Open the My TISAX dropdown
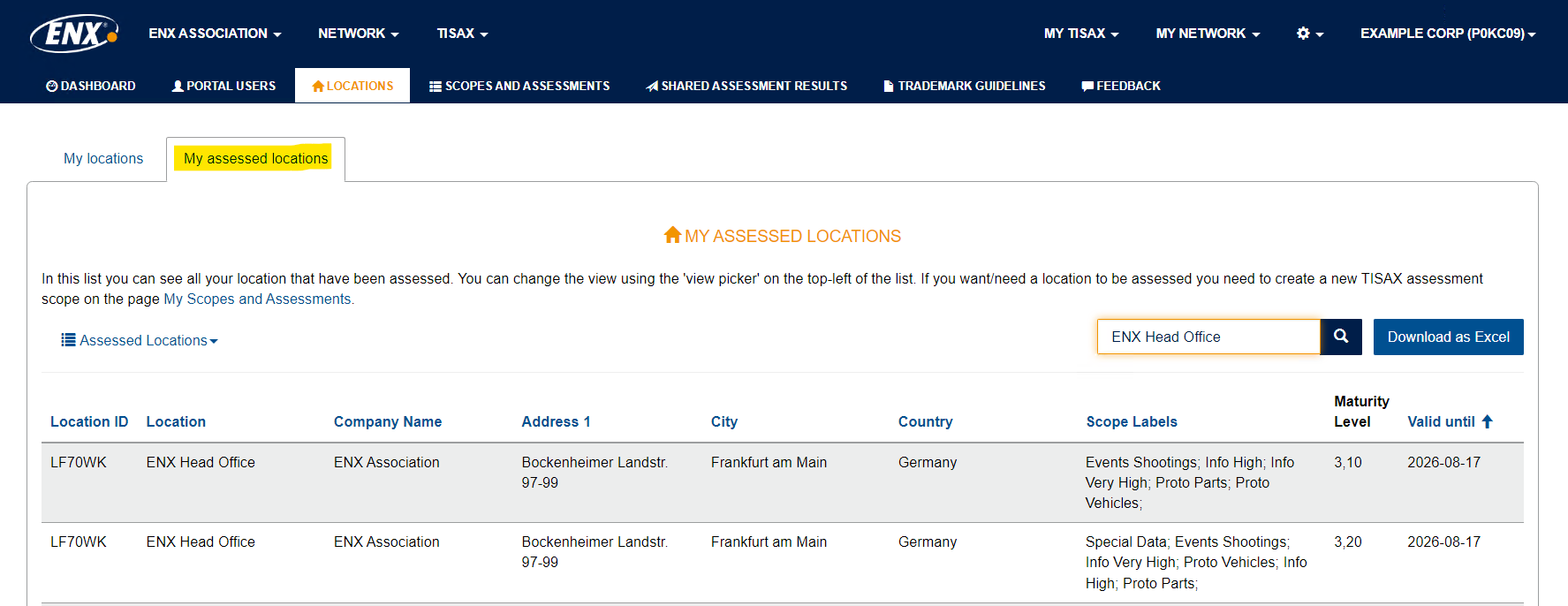1568x606 pixels. click(x=1081, y=34)
